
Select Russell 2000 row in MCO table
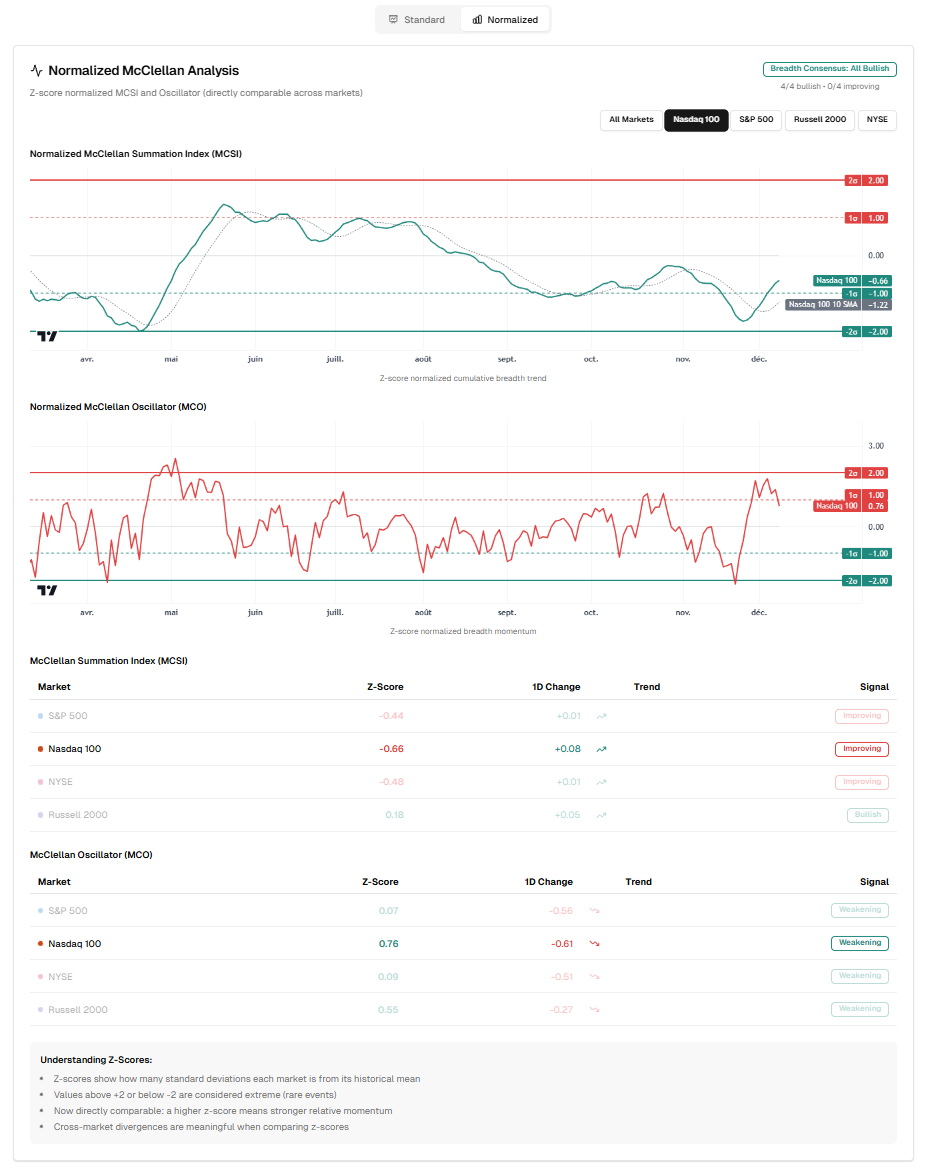[463, 1009]
